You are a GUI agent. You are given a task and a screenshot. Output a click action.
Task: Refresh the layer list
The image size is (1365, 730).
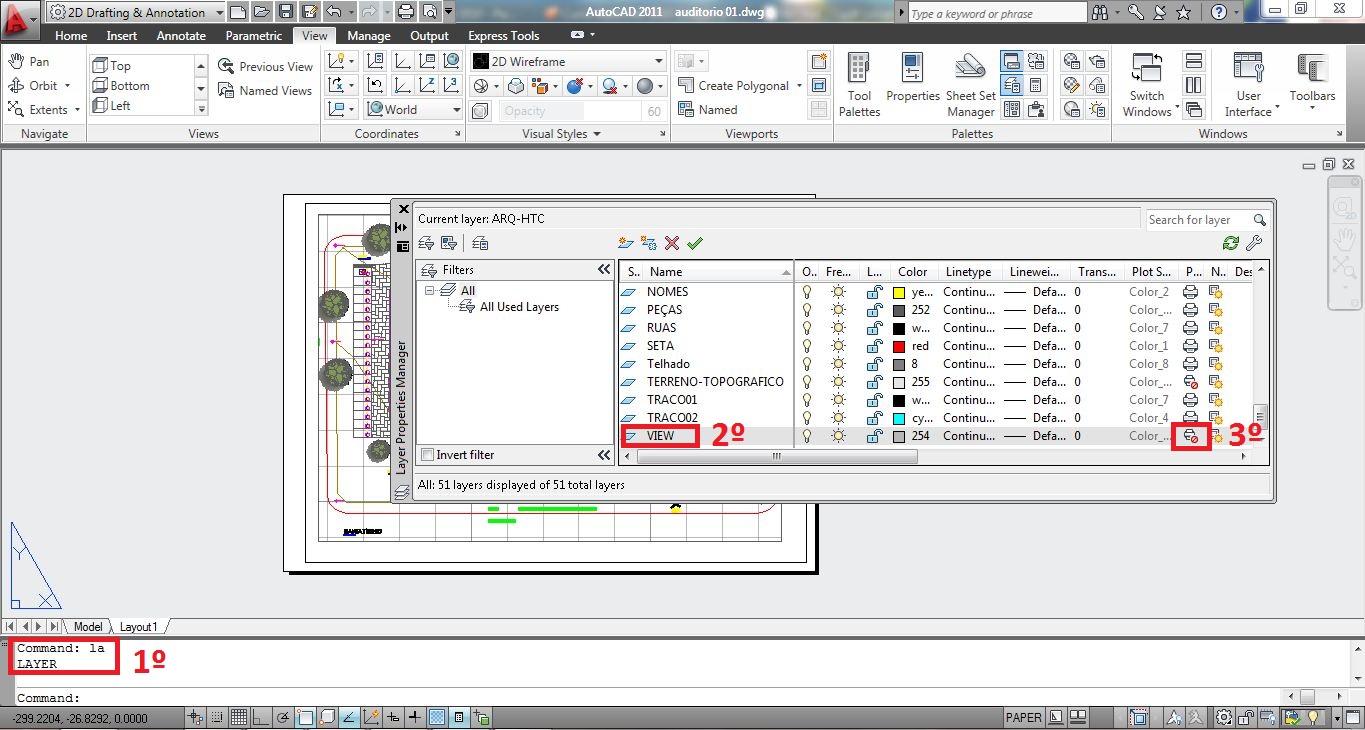tap(1231, 243)
